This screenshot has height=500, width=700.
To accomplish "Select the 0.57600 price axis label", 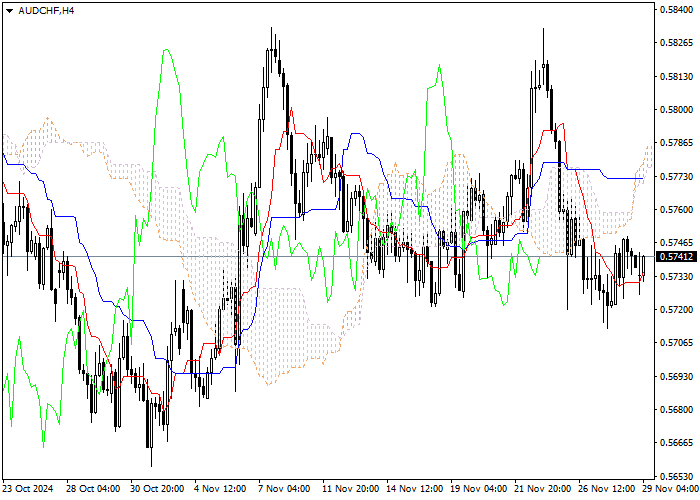I will tap(676, 210).
